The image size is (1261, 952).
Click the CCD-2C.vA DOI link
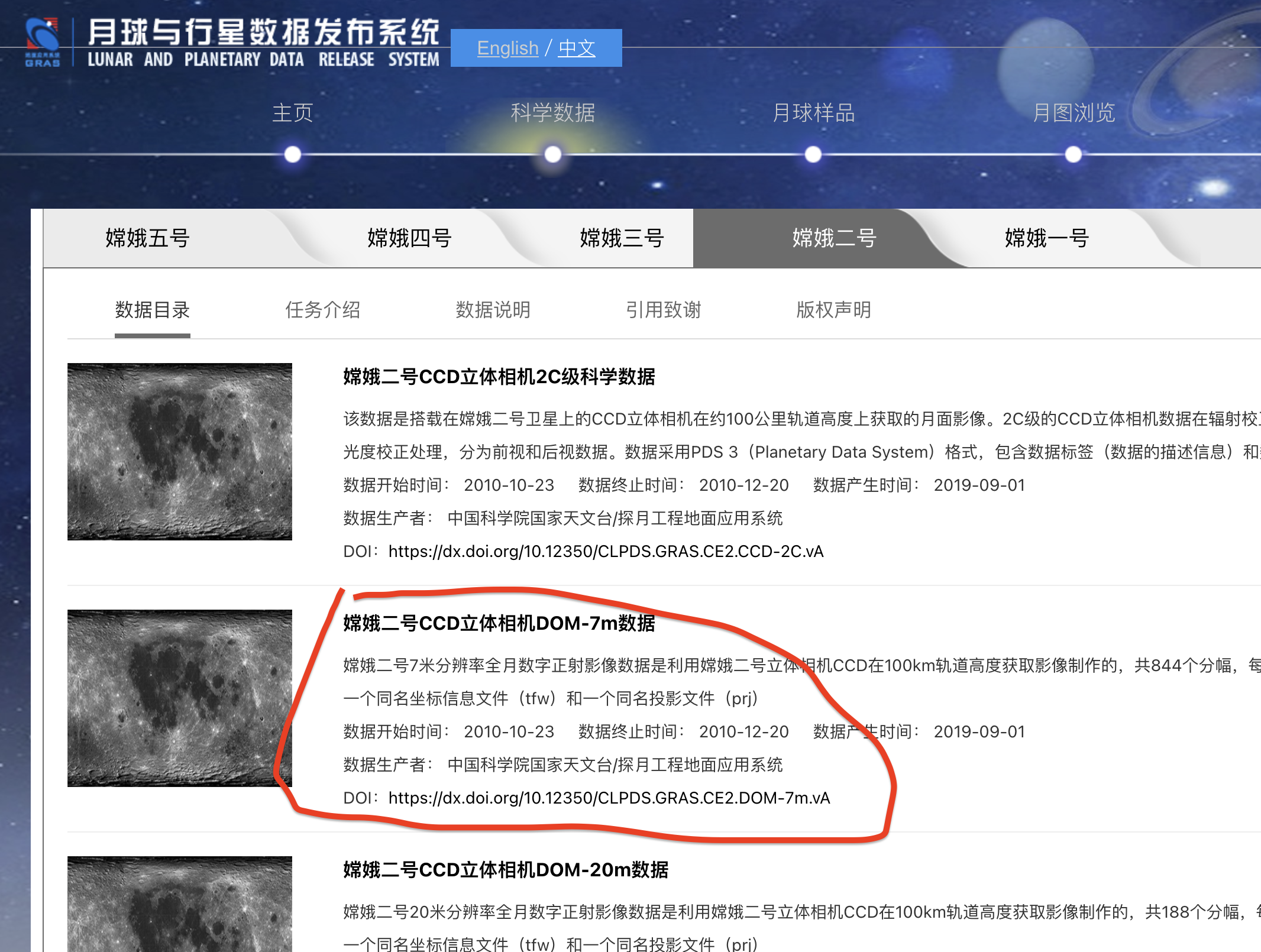pyautogui.click(x=606, y=551)
